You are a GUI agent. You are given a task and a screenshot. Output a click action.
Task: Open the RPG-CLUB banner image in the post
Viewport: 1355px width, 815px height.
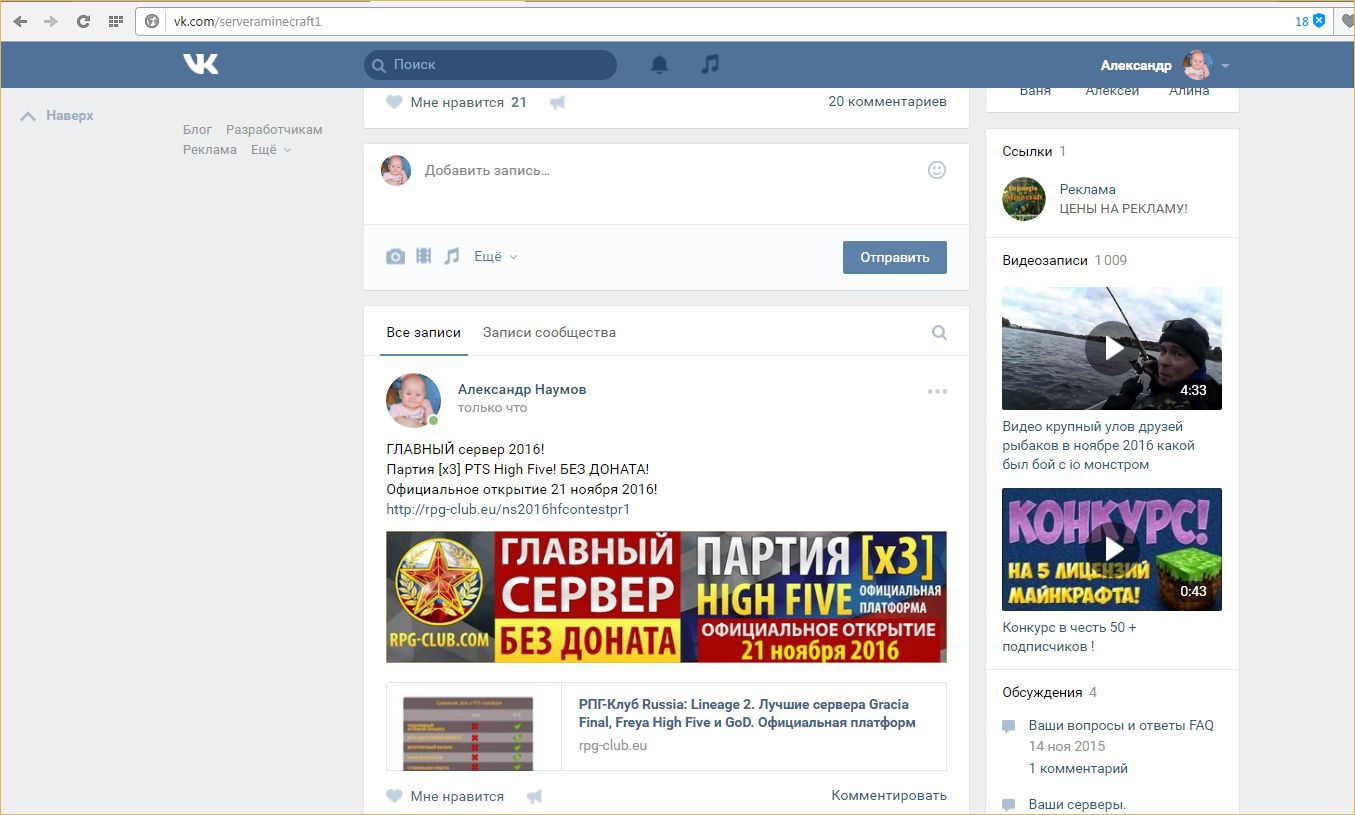[666, 597]
